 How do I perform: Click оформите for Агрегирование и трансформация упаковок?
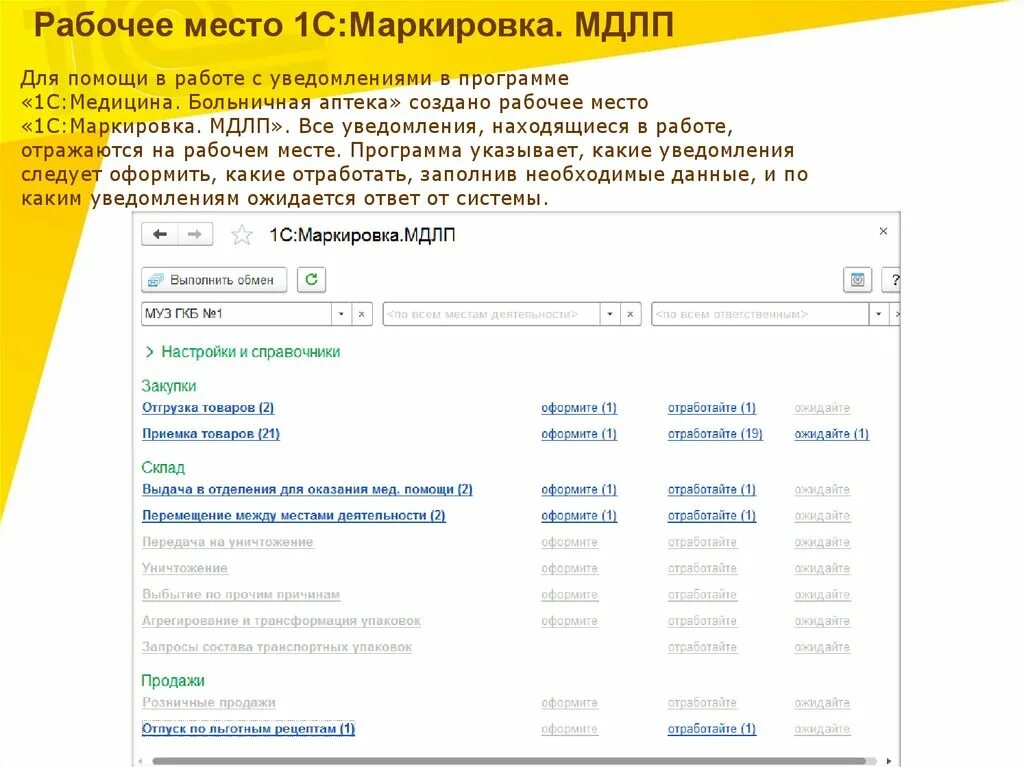pyautogui.click(x=569, y=621)
